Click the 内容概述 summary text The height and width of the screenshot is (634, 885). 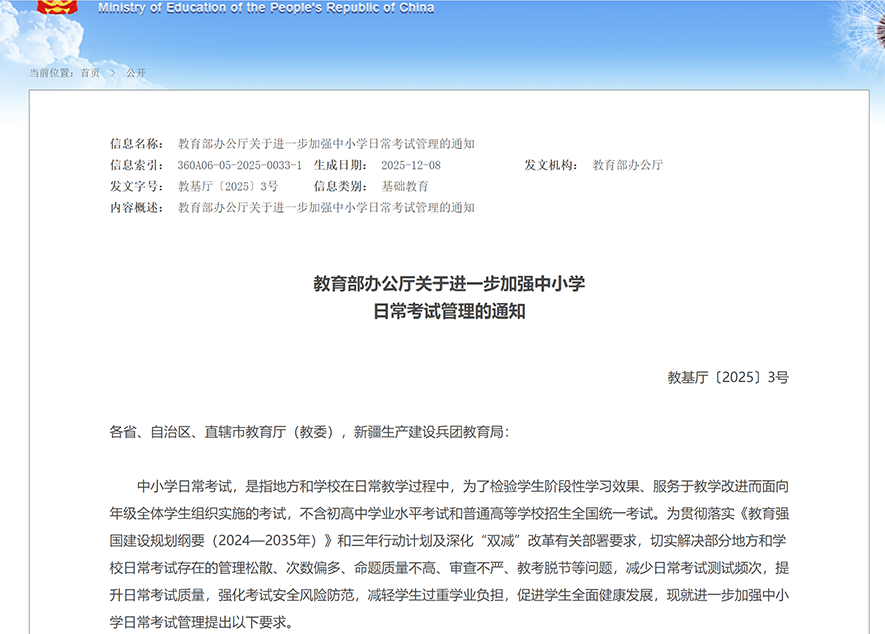pos(326,208)
